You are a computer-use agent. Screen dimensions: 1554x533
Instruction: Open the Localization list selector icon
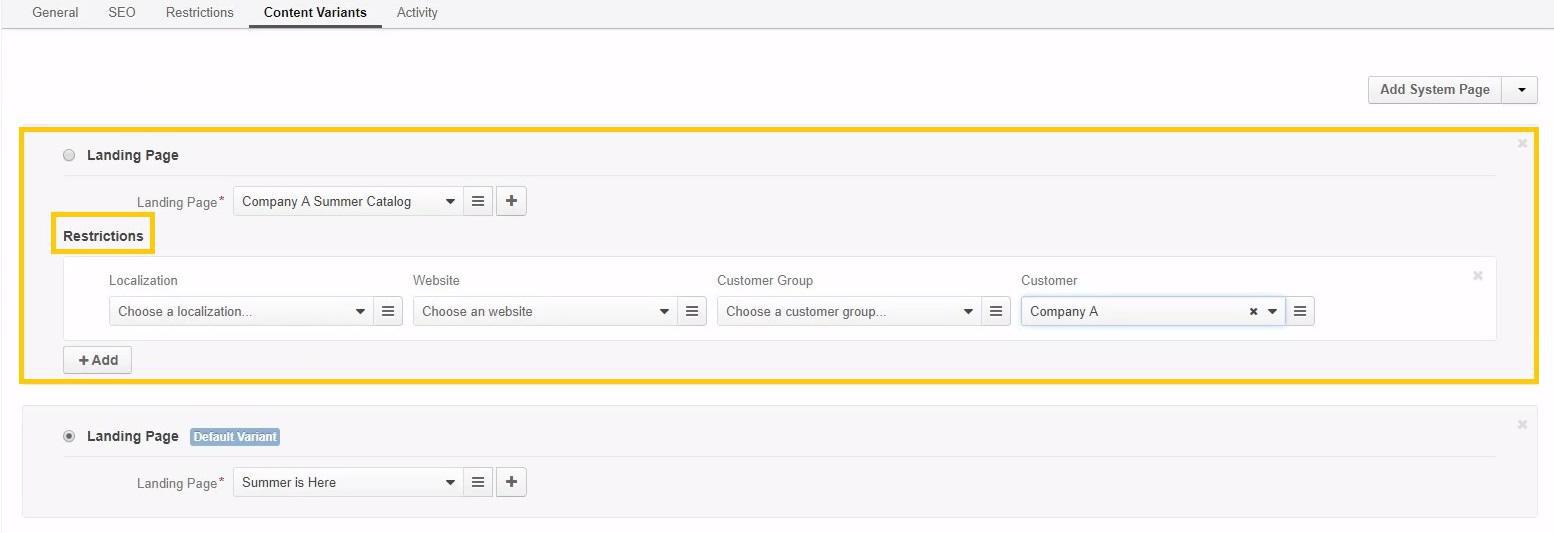388,311
